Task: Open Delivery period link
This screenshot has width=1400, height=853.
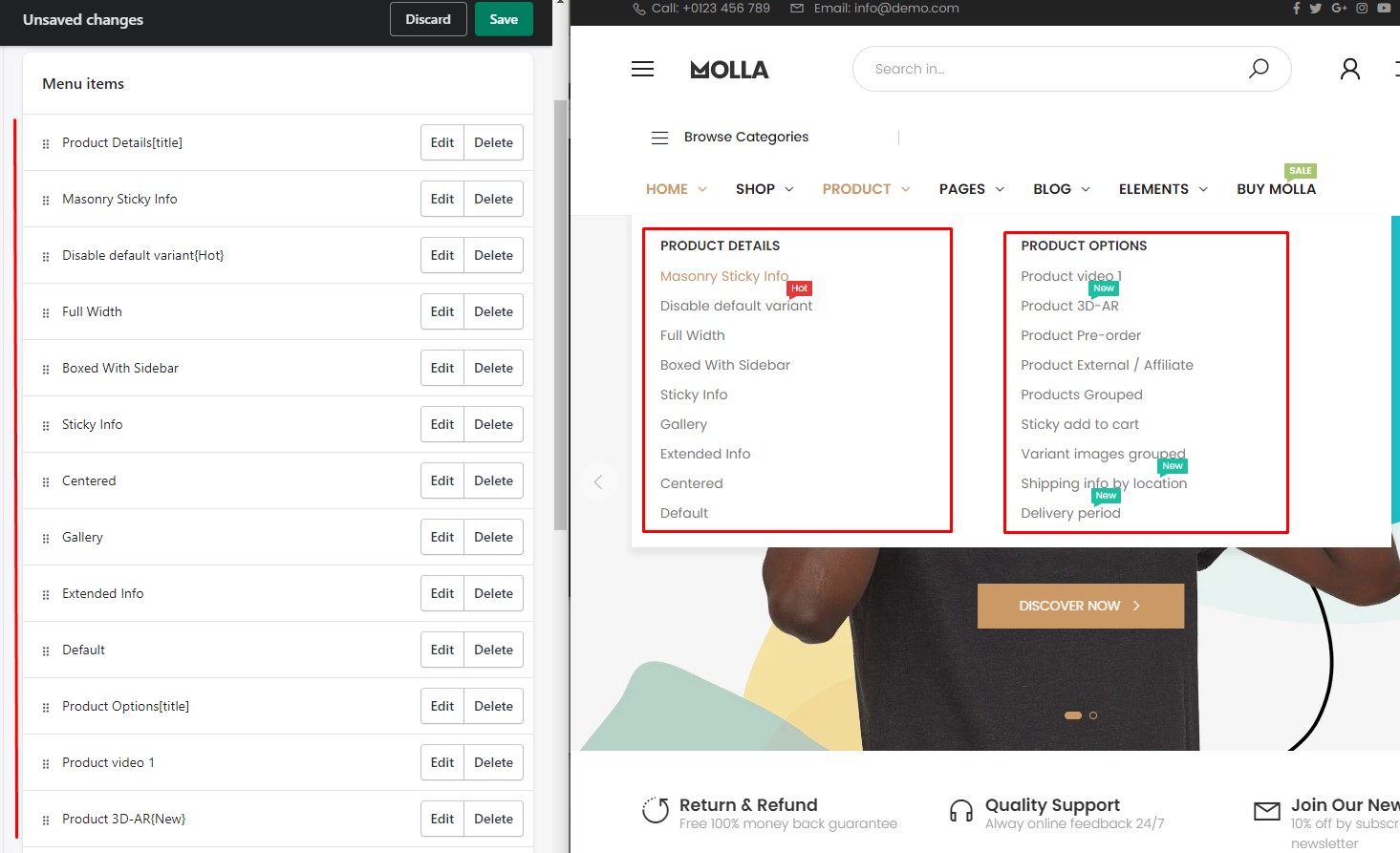Action: pyautogui.click(x=1070, y=513)
